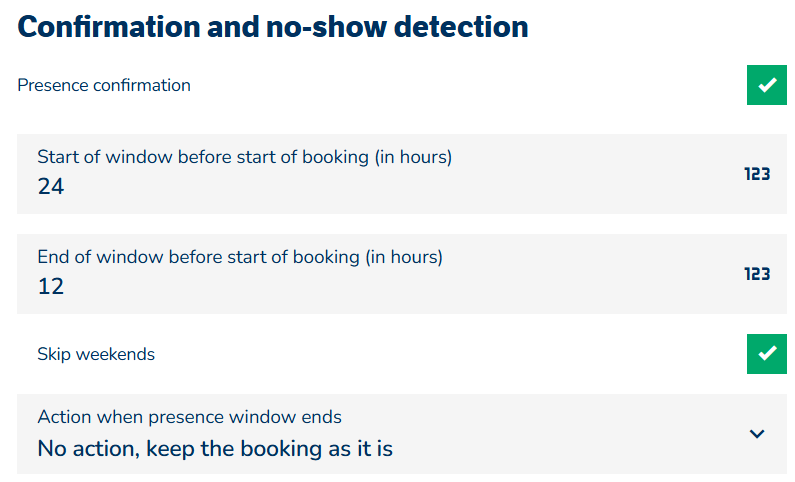Click the value 12 in the End of window field
This screenshot has width=795, height=482.
point(51,287)
